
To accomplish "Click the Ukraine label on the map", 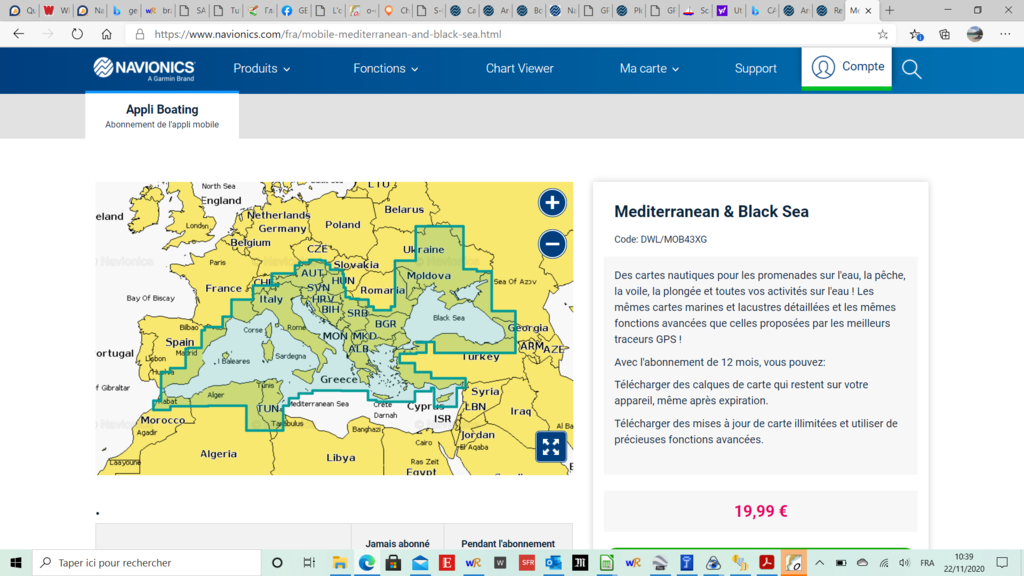I will point(423,249).
